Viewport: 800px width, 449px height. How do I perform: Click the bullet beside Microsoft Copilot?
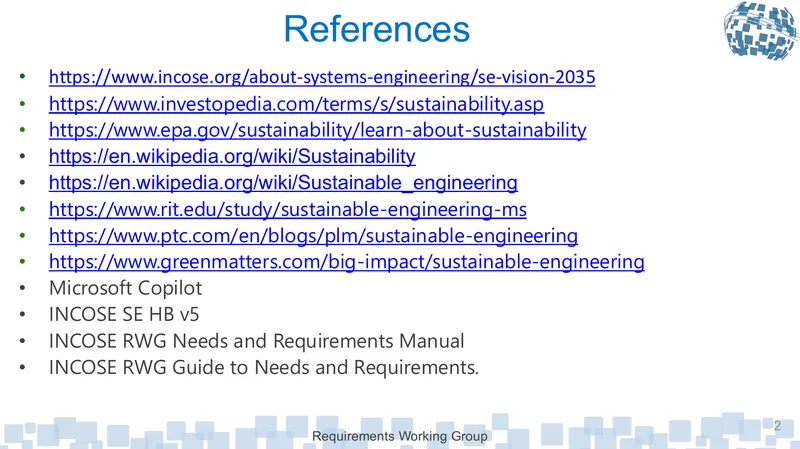point(22,288)
